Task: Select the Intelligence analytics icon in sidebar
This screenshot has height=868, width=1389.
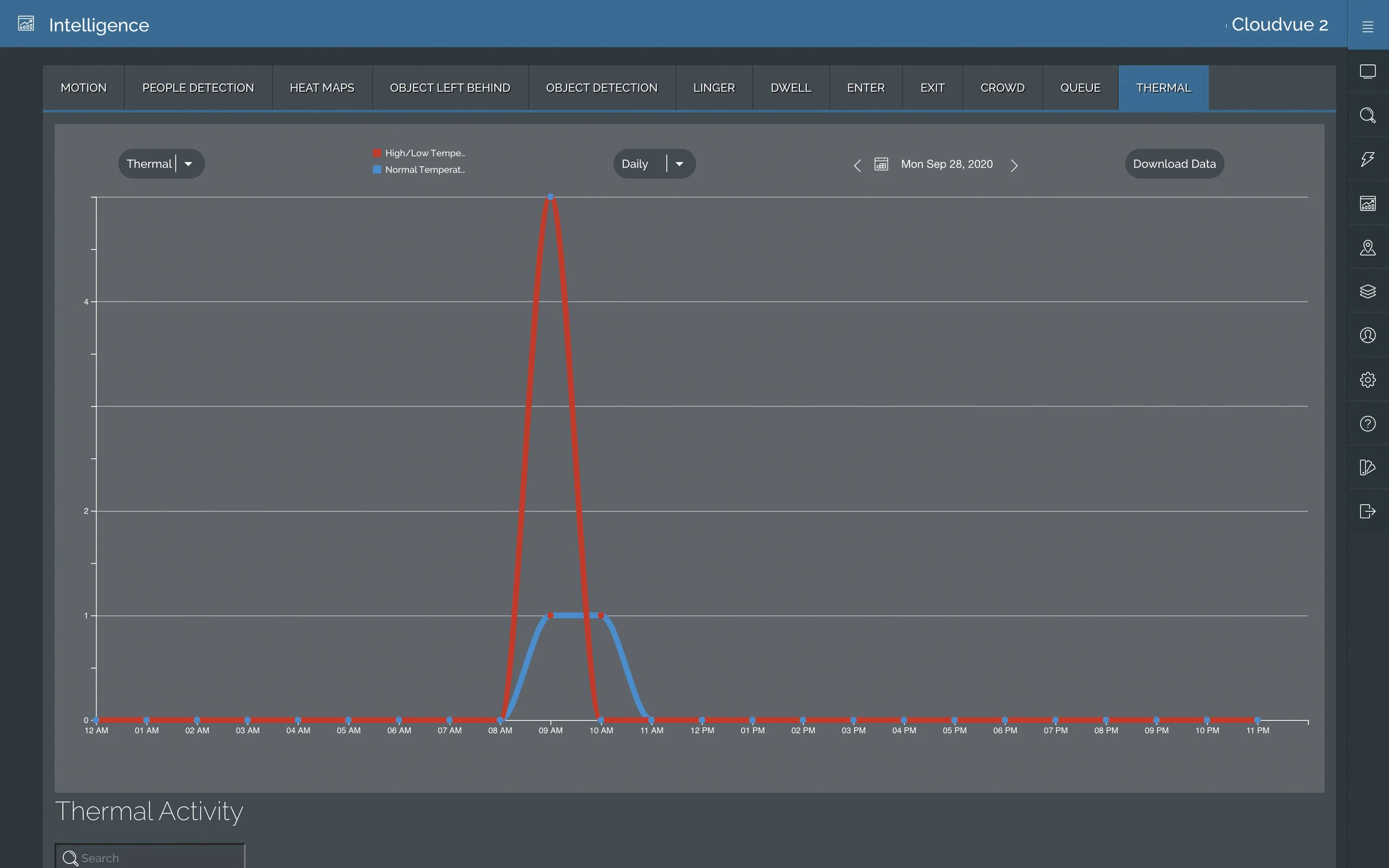Action: (x=1368, y=203)
